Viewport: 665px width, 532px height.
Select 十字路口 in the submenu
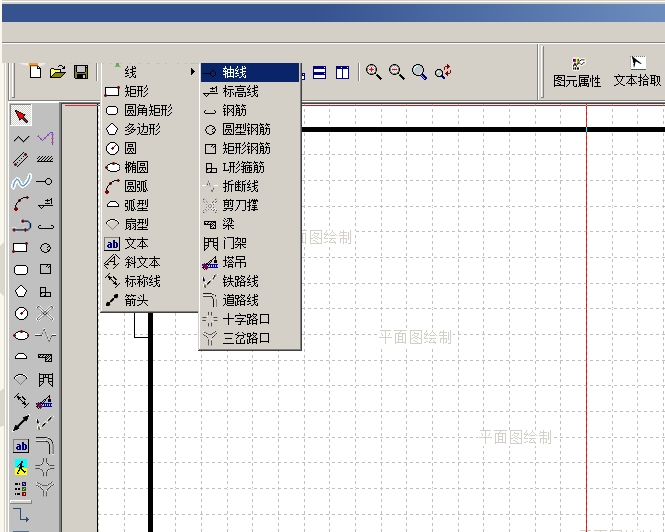[246, 319]
